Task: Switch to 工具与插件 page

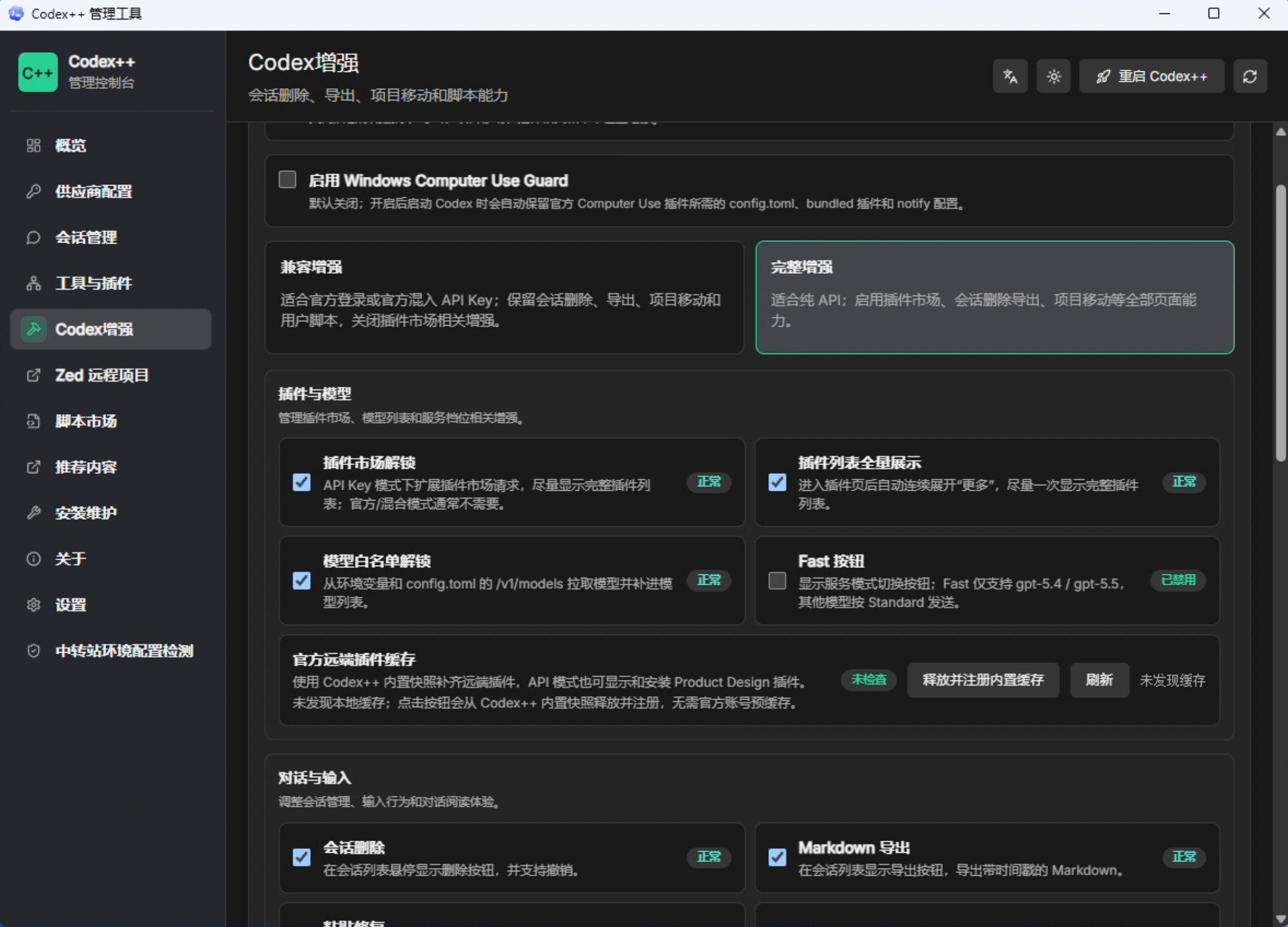Action: (111, 283)
